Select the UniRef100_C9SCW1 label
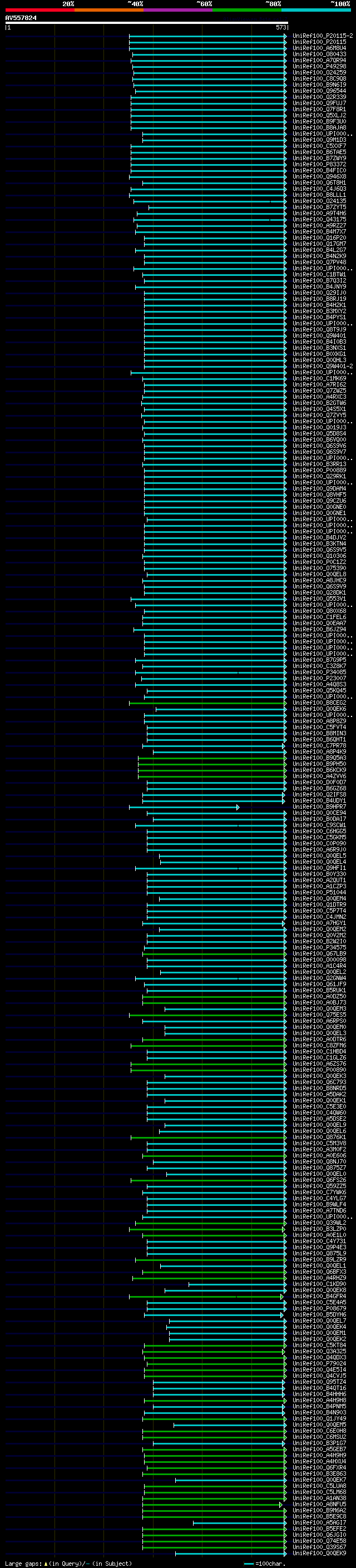Viewport: 356px width, 1568px height. pyautogui.click(x=319, y=825)
